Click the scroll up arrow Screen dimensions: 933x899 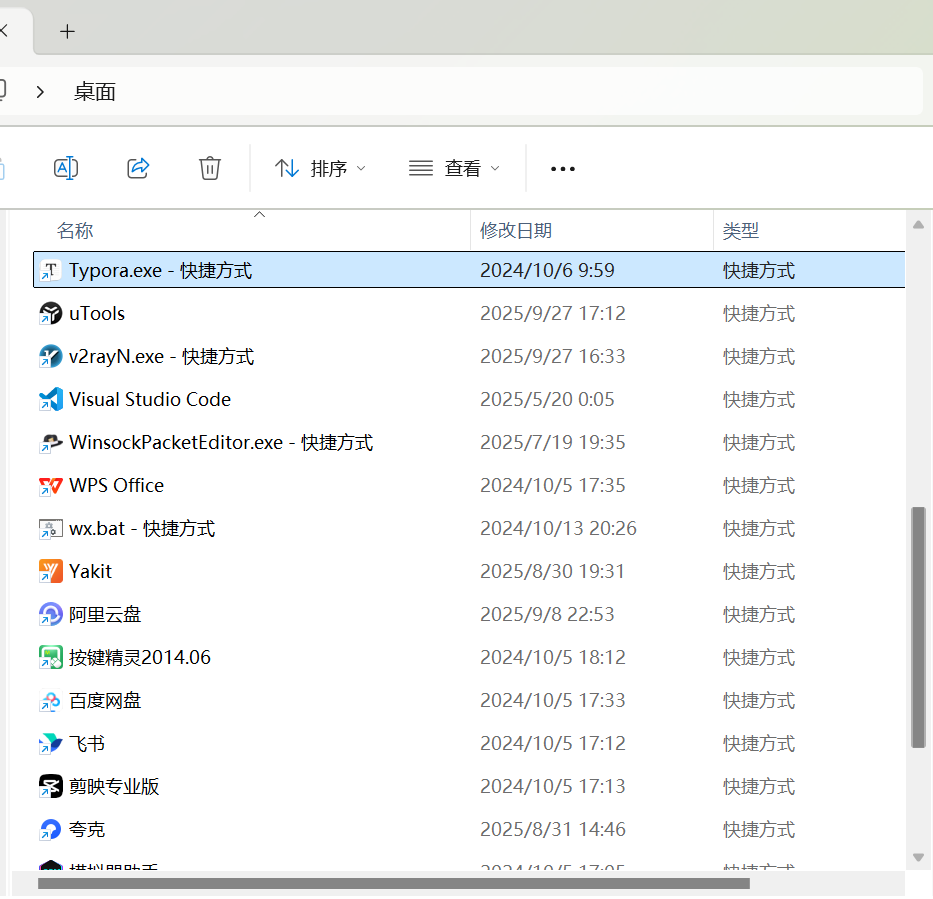point(918,225)
